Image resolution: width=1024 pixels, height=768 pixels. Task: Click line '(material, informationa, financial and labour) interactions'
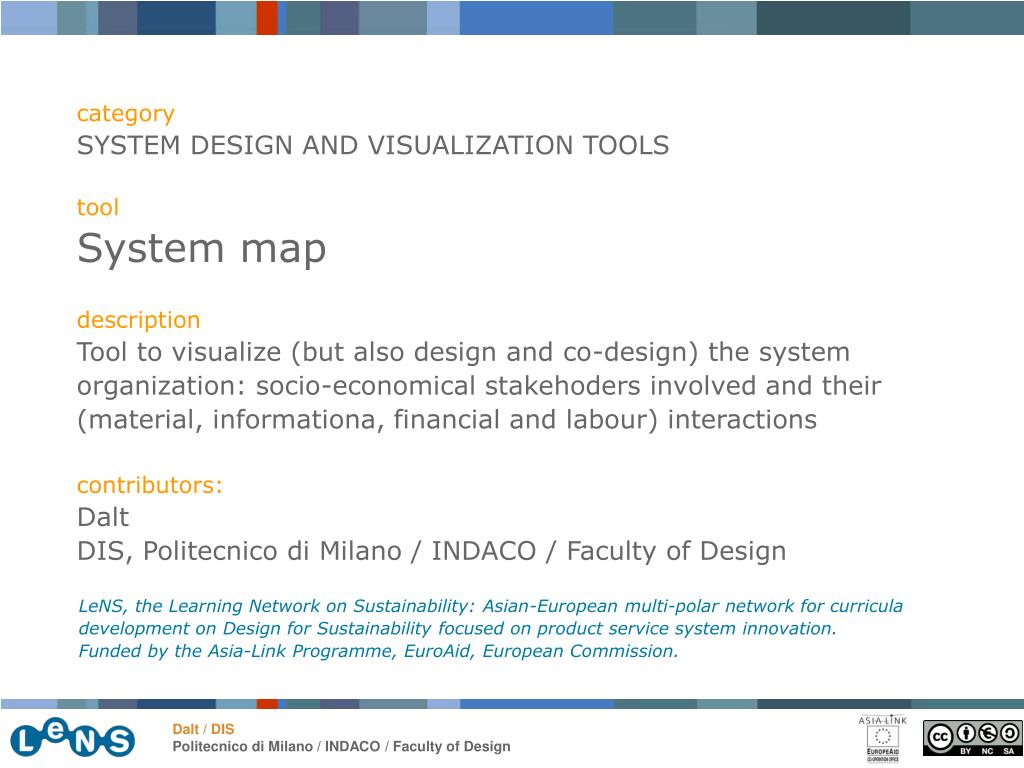[447, 420]
